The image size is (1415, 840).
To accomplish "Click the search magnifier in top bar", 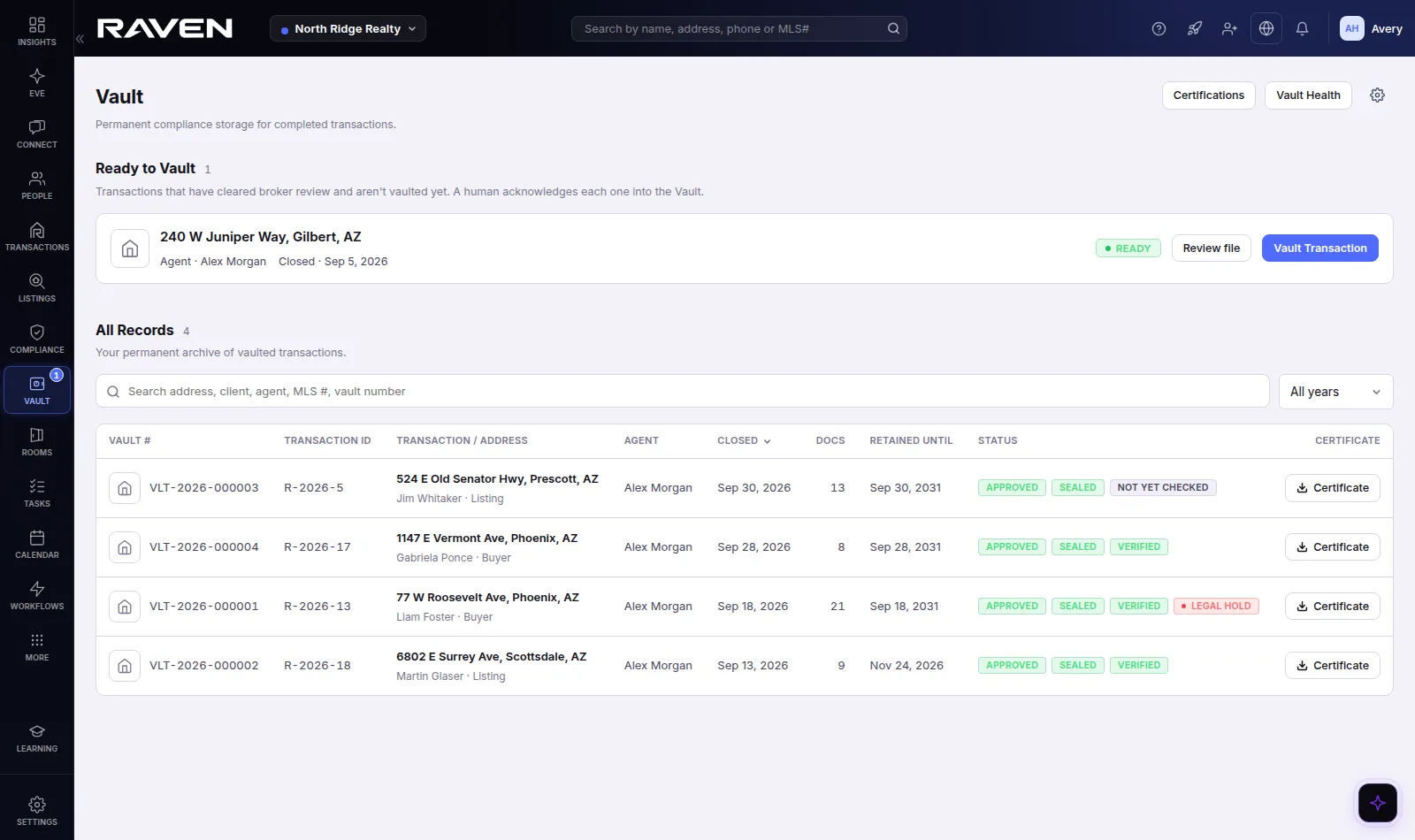I will 893,28.
